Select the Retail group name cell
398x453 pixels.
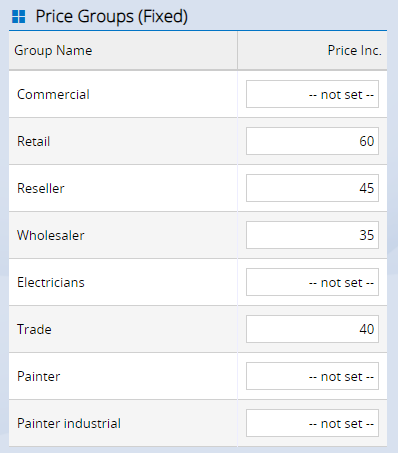tap(123, 141)
